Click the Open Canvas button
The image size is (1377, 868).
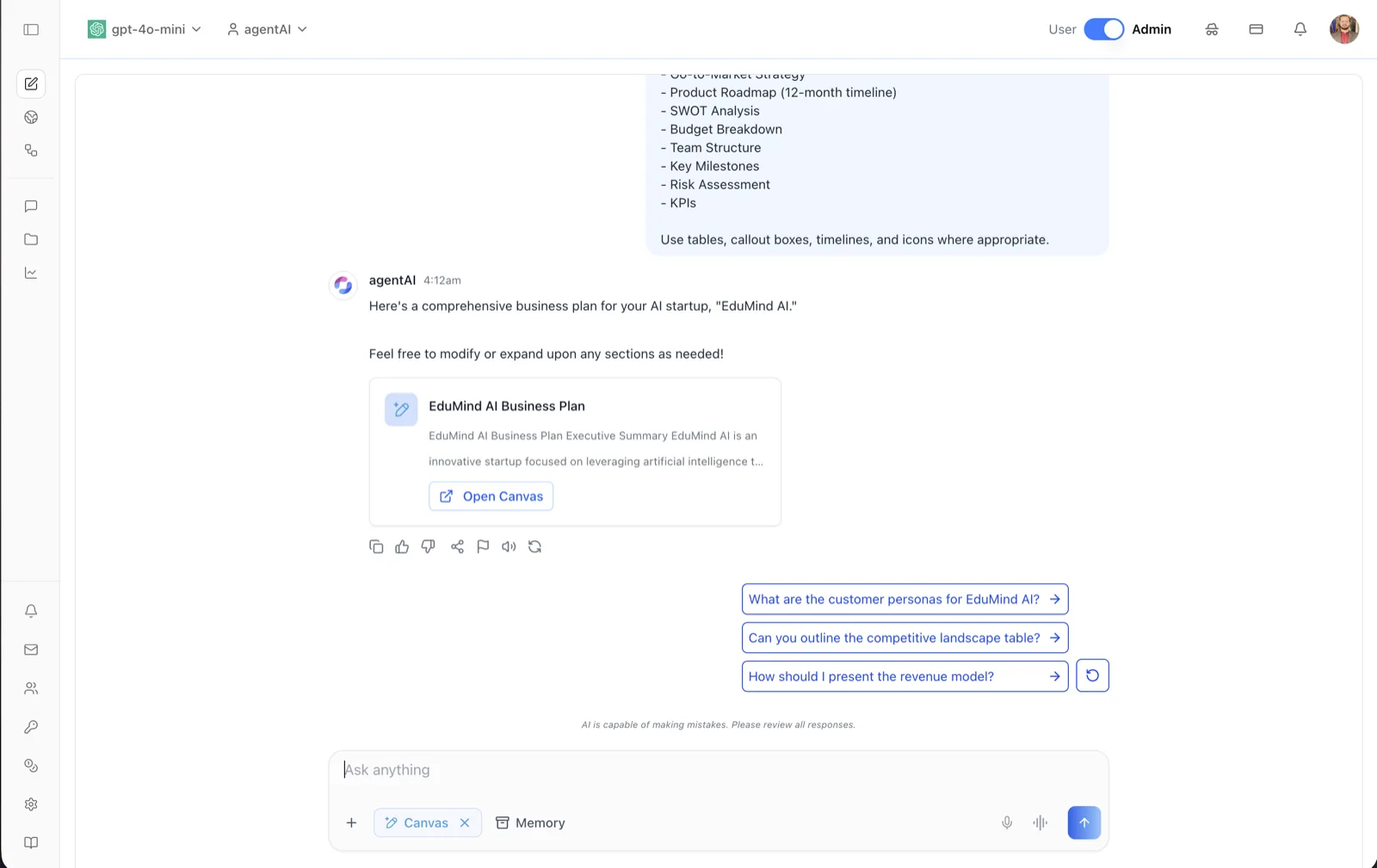pos(491,496)
